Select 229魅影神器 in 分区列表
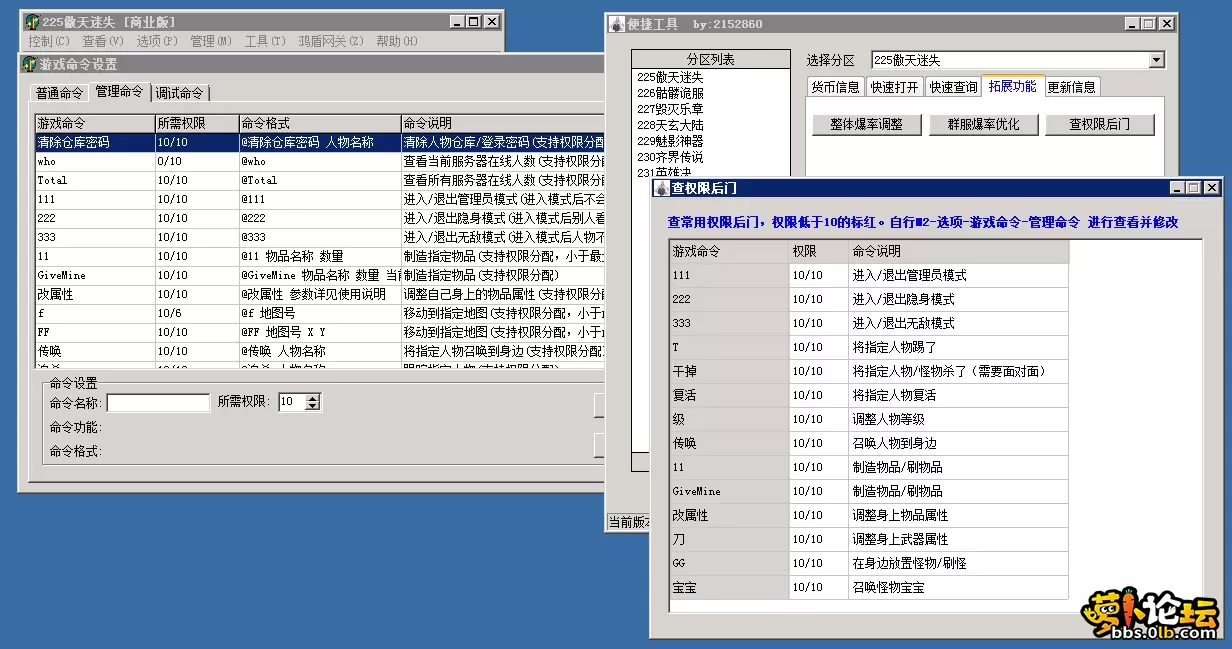 click(x=710, y=141)
